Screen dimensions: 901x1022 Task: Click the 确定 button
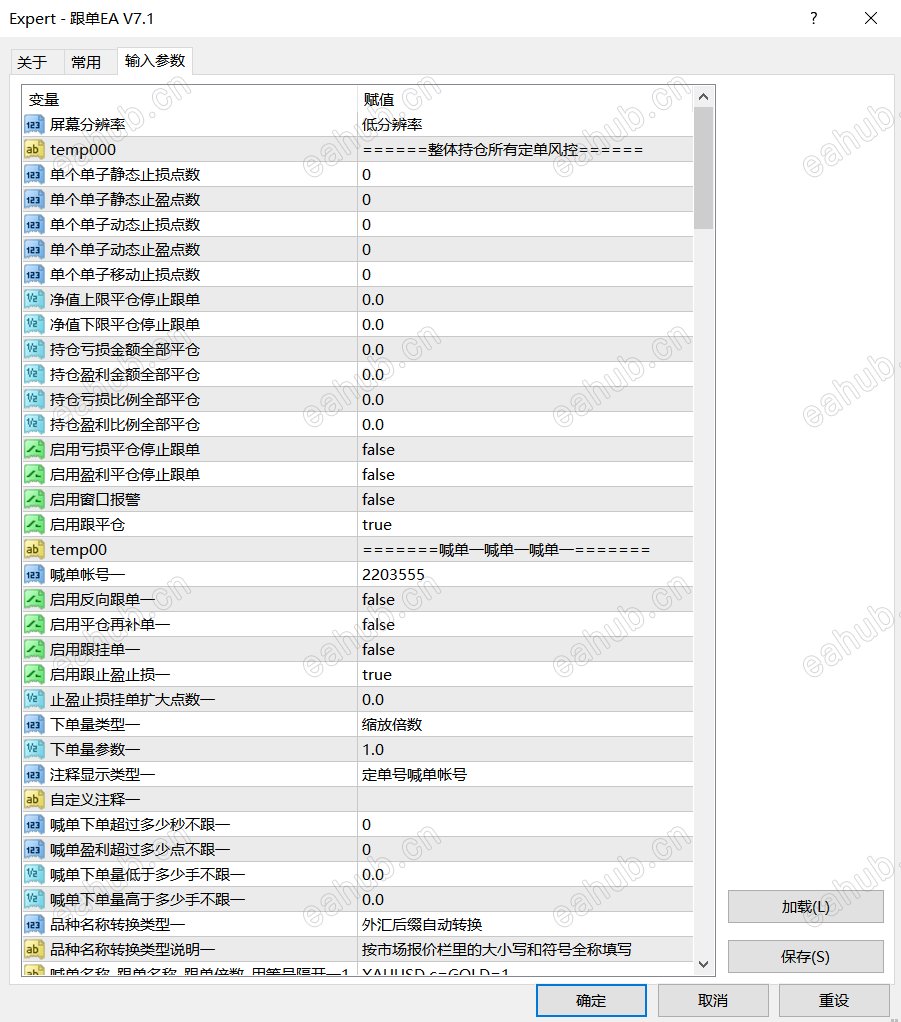[x=591, y=1000]
